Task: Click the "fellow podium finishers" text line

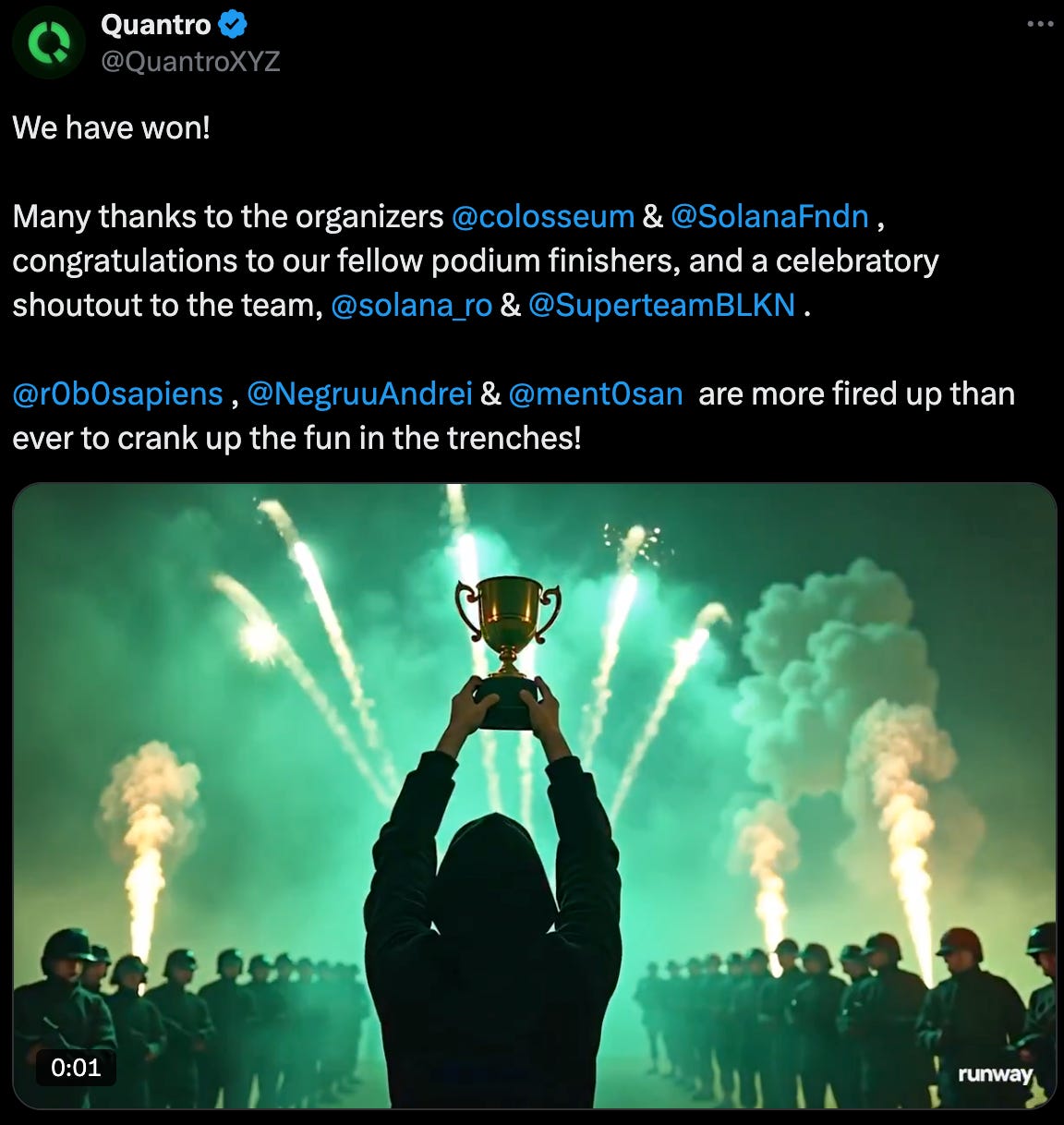Action: pos(476,260)
